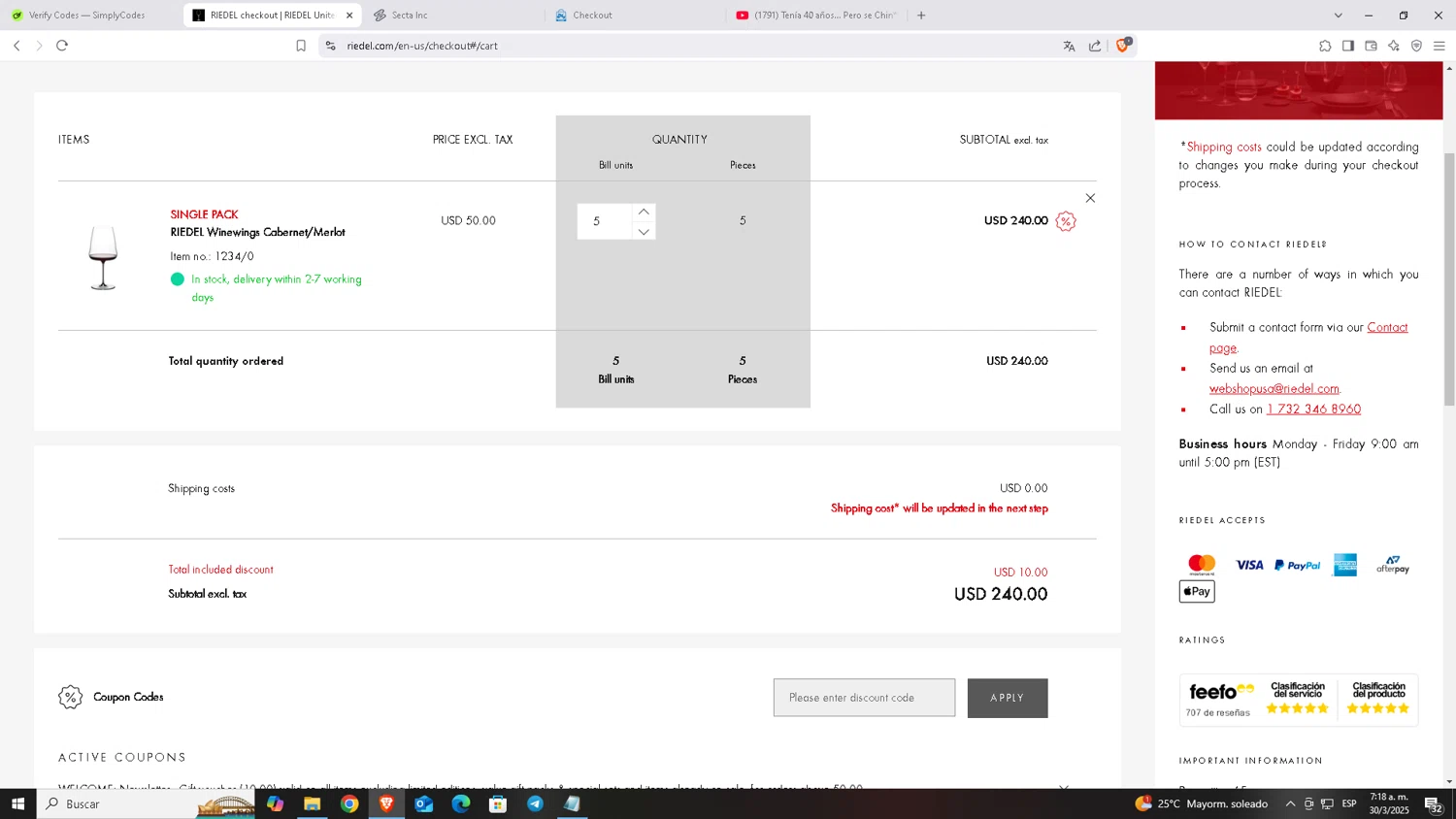Screen dimensions: 1456x819
Task: Click the address bar URL
Action: point(422,46)
